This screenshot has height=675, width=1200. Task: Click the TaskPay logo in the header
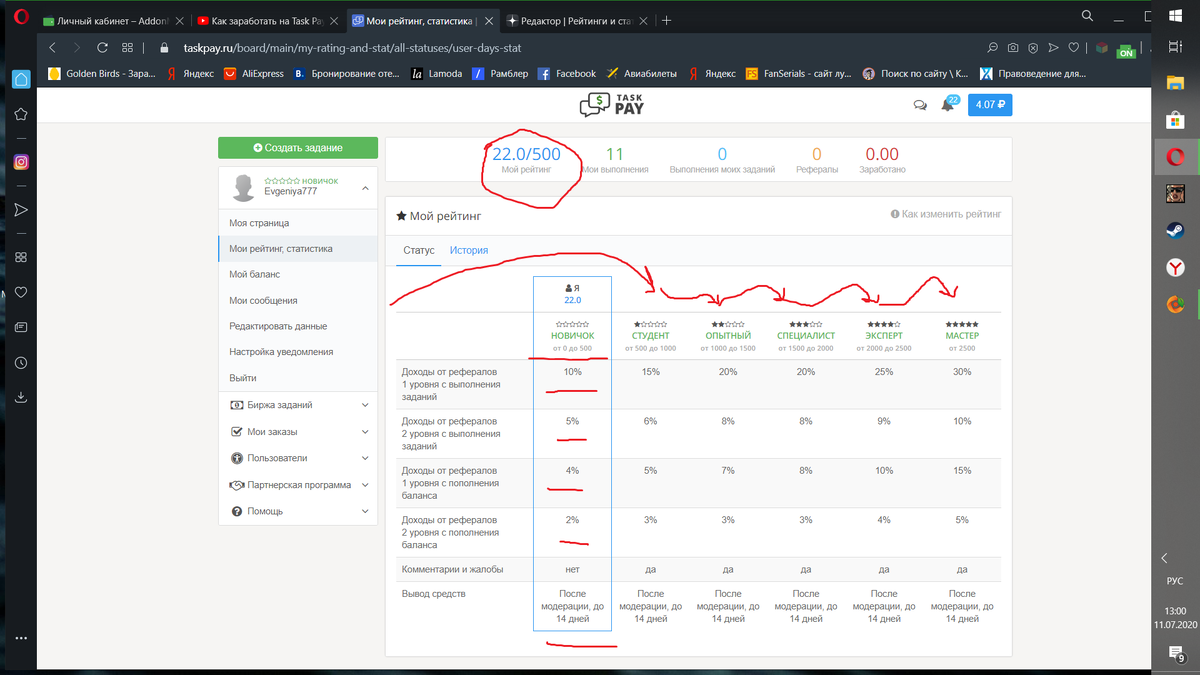coord(612,104)
